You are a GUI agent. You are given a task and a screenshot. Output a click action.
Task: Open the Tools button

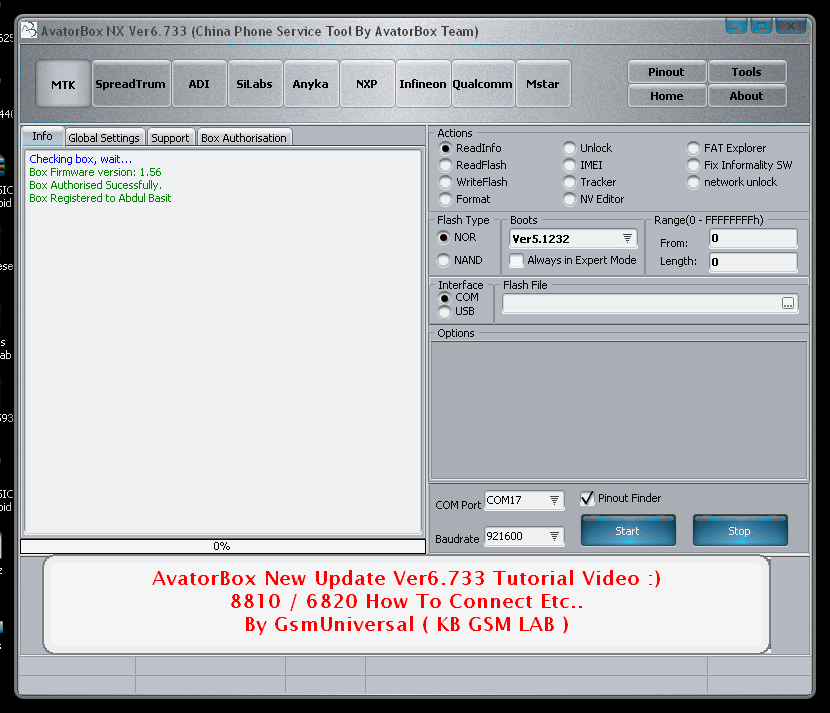coord(747,72)
